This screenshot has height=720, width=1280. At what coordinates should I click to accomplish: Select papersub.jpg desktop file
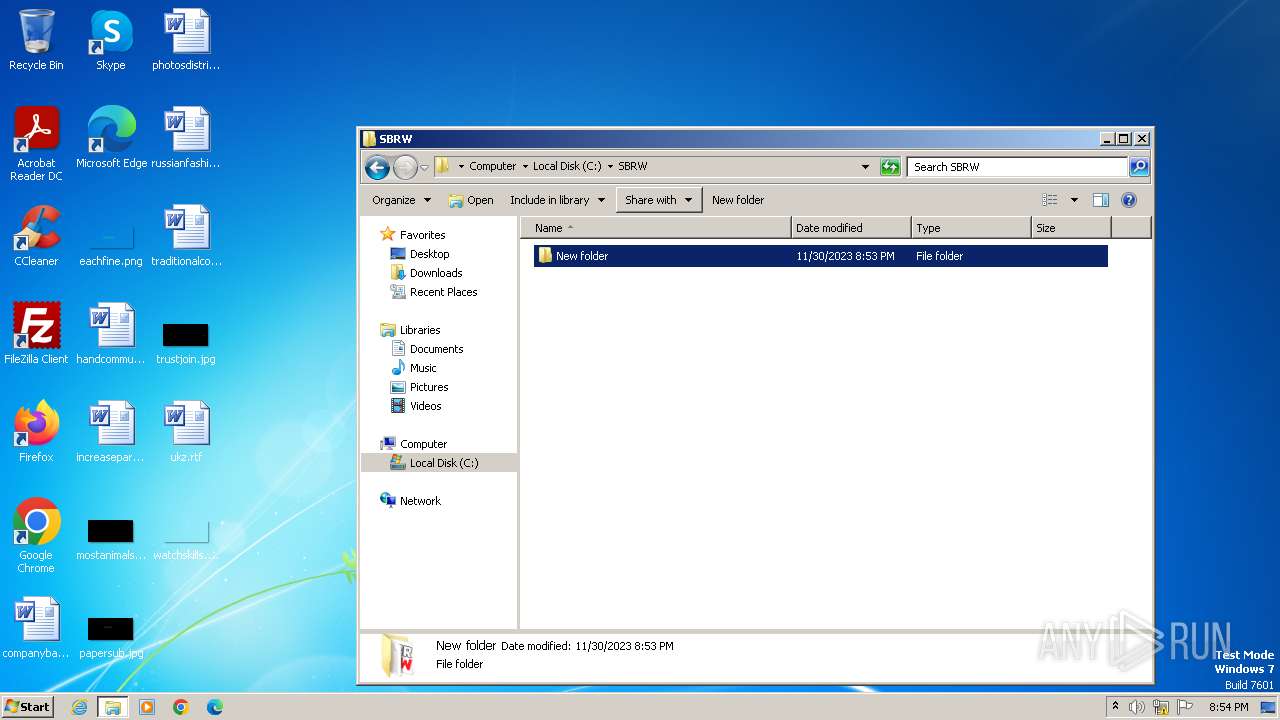[111, 636]
